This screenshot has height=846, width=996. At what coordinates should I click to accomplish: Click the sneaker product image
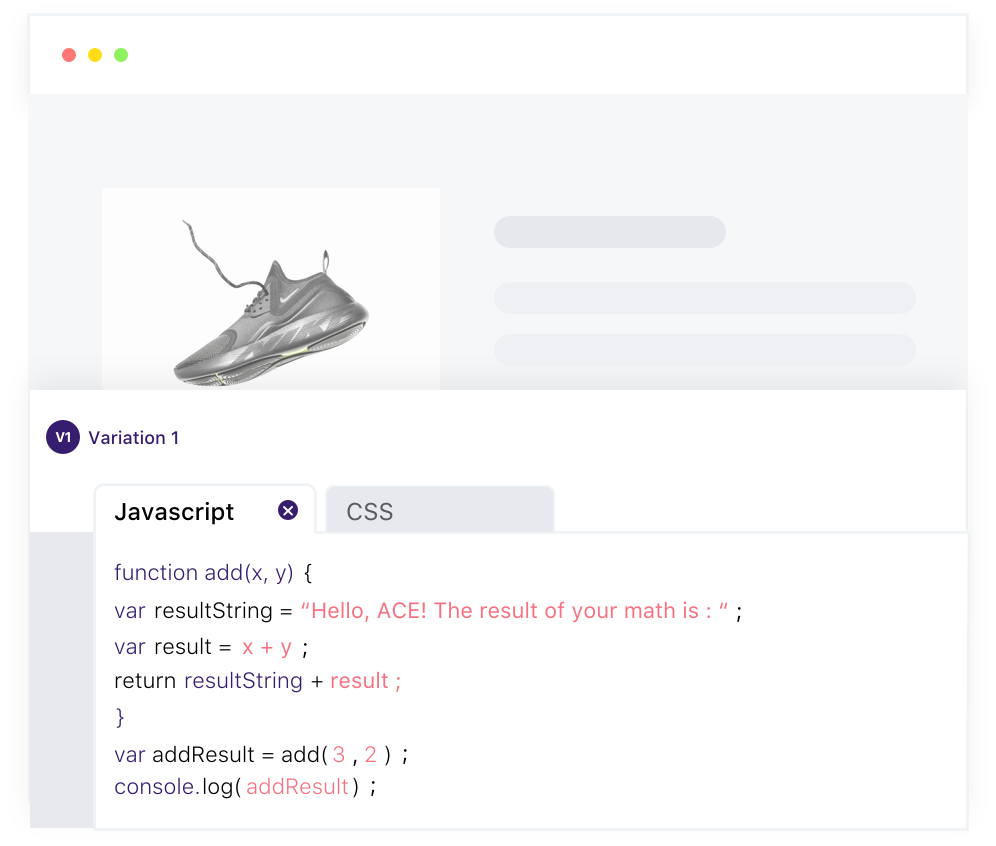[271, 289]
